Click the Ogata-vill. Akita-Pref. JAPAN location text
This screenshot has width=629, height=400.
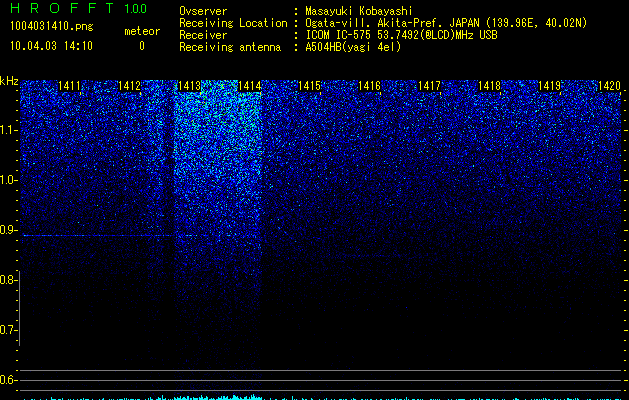pos(446,23)
